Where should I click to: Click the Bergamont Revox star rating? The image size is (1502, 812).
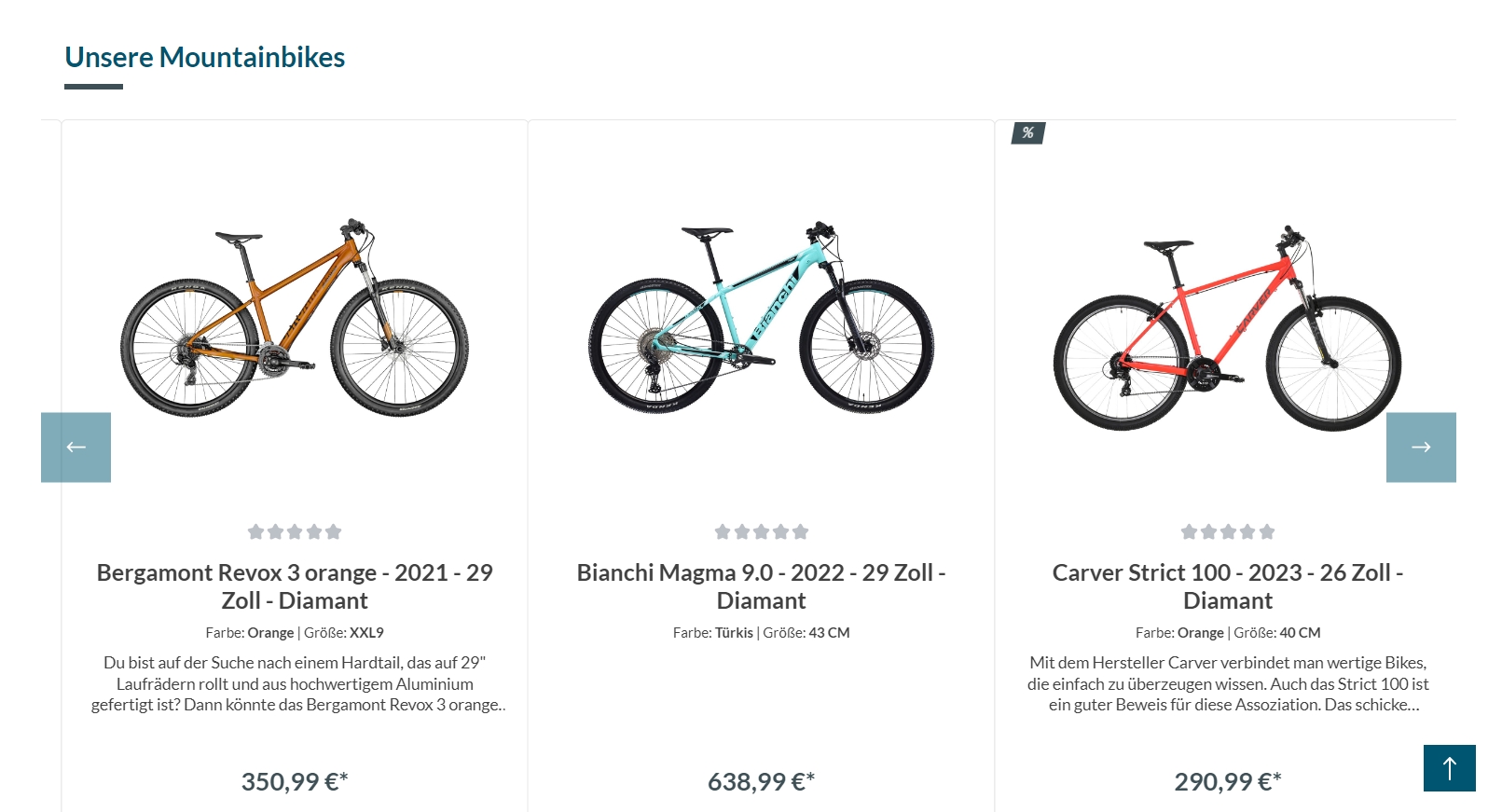coord(295,531)
